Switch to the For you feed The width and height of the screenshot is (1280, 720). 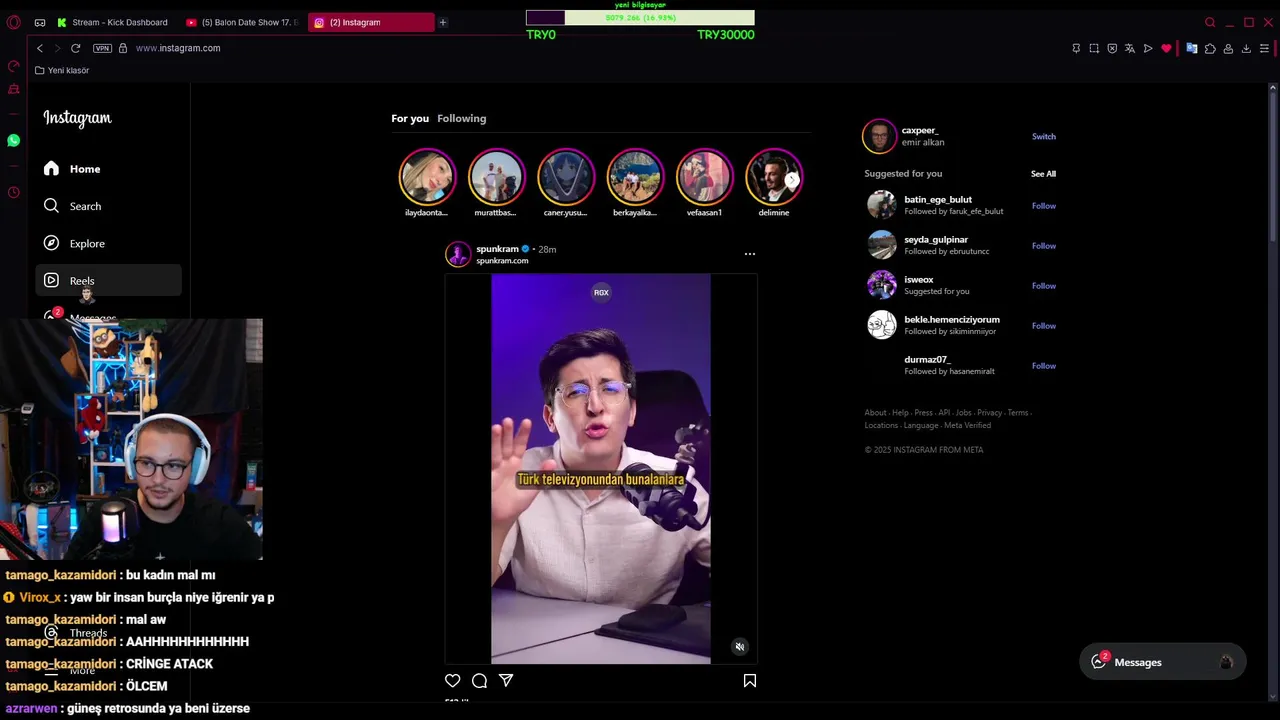point(410,118)
